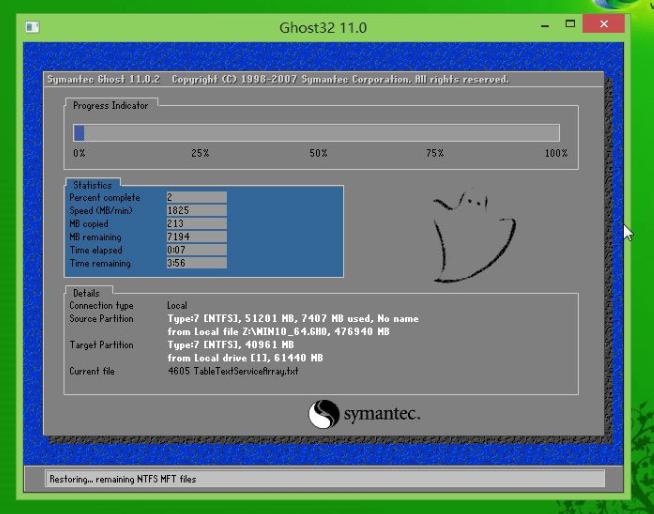This screenshot has height=514, width=654.
Task: Click the Ghost32 window system icon
Action: (32, 27)
